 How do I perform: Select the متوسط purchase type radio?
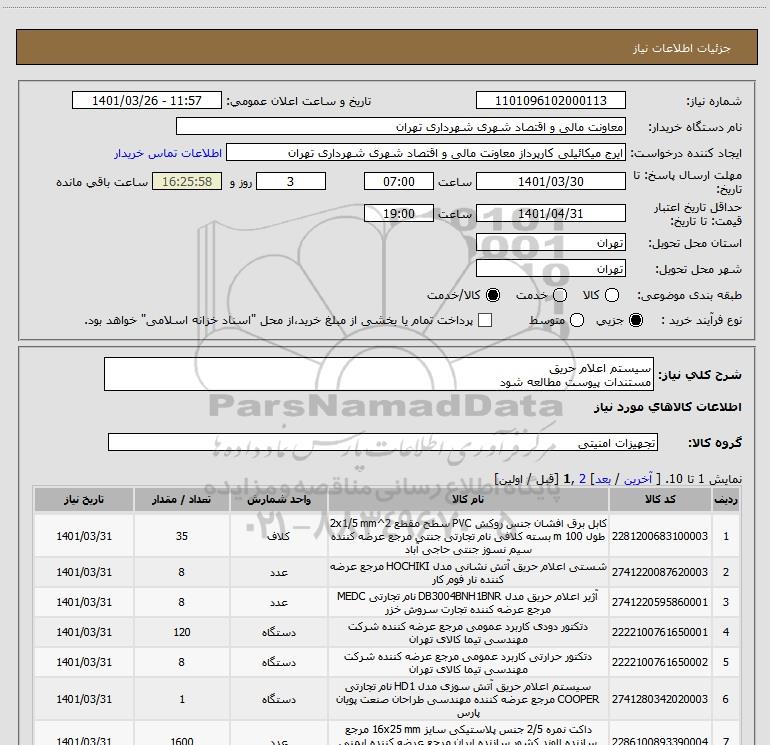[x=577, y=320]
